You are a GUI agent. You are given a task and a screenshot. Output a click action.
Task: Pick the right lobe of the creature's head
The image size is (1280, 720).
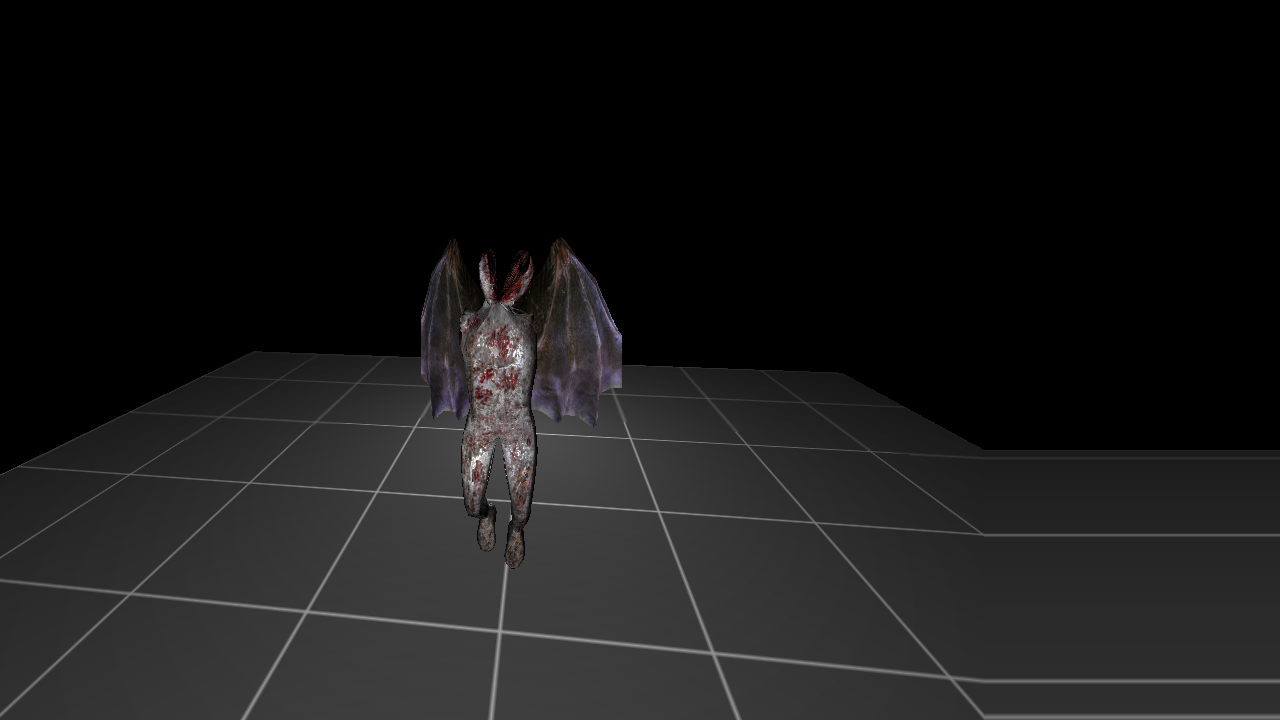521,275
